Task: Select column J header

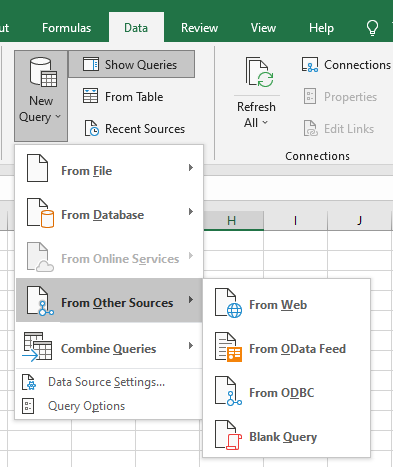Action: pos(360,220)
